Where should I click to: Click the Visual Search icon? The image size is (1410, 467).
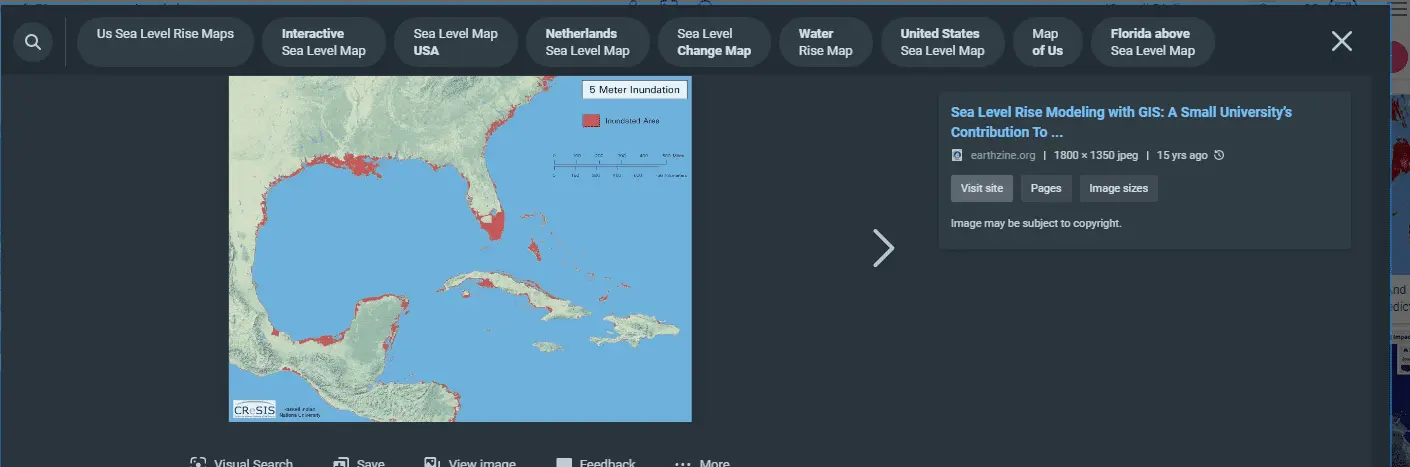click(x=198, y=463)
